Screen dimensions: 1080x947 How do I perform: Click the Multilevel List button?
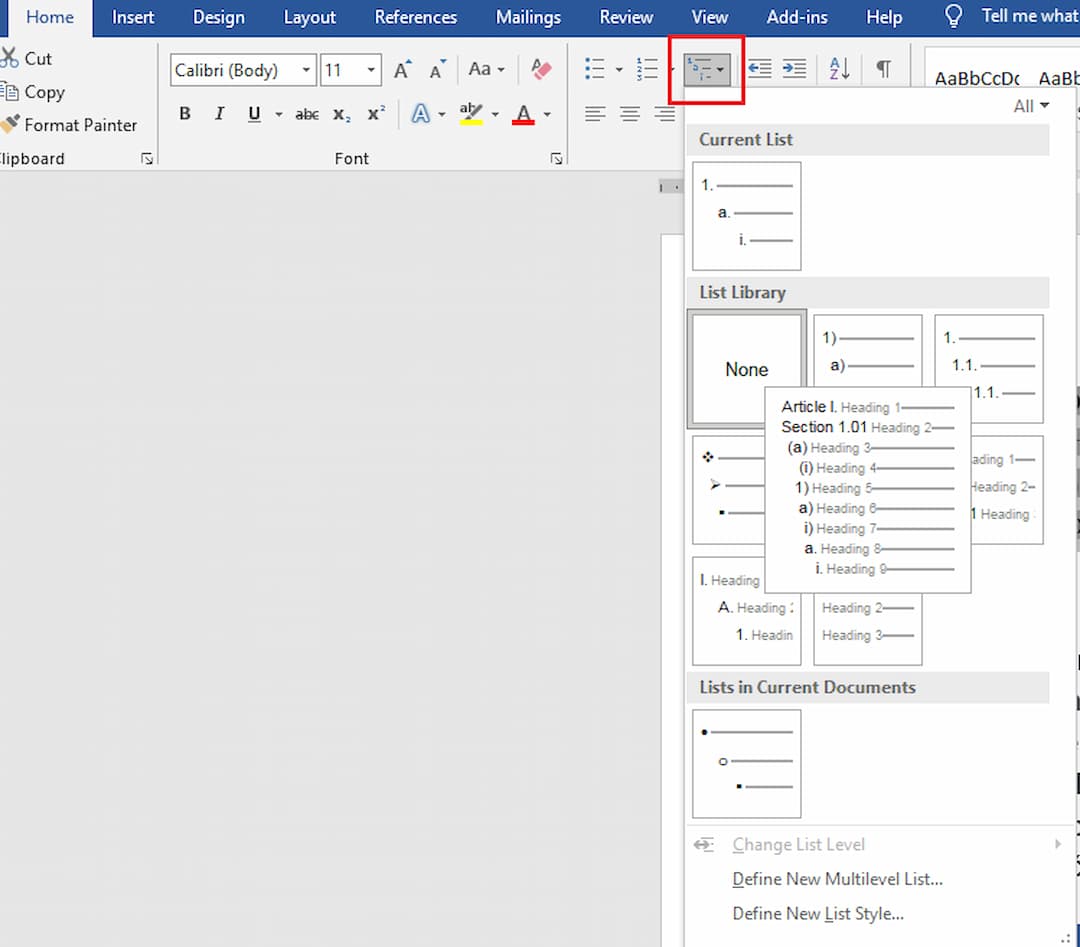(x=707, y=70)
